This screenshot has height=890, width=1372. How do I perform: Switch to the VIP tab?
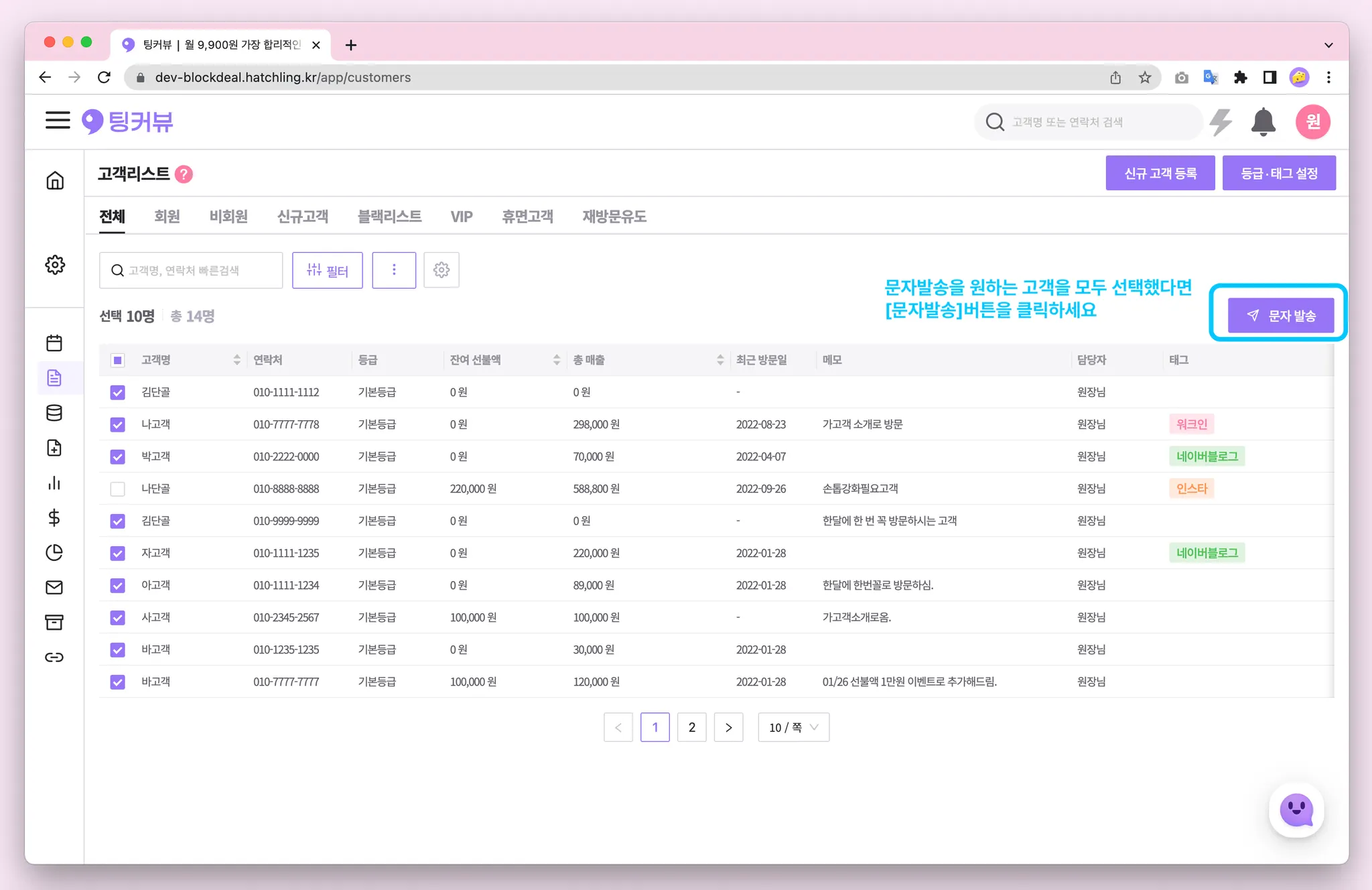coord(461,216)
